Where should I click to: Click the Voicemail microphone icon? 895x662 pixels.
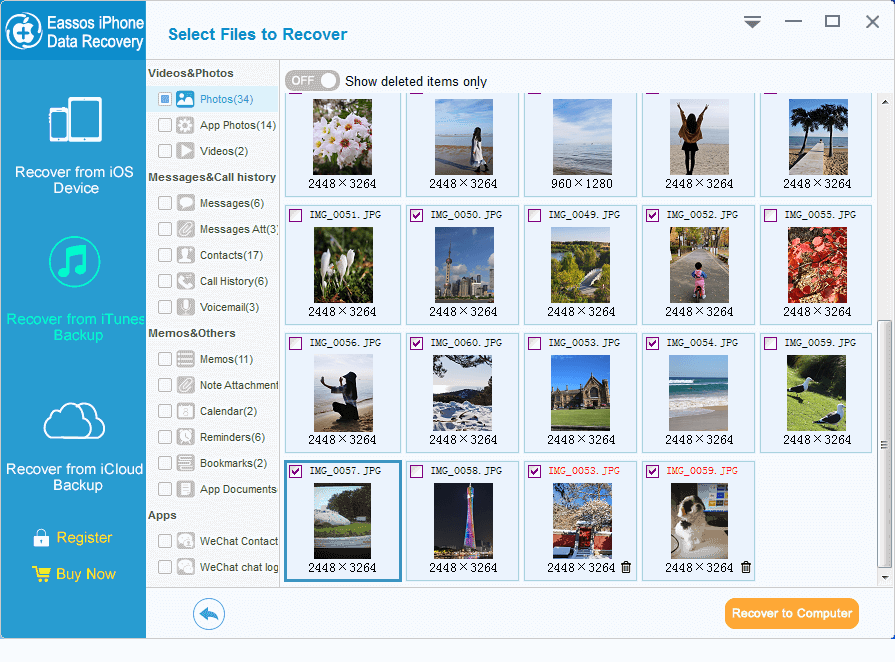185,307
